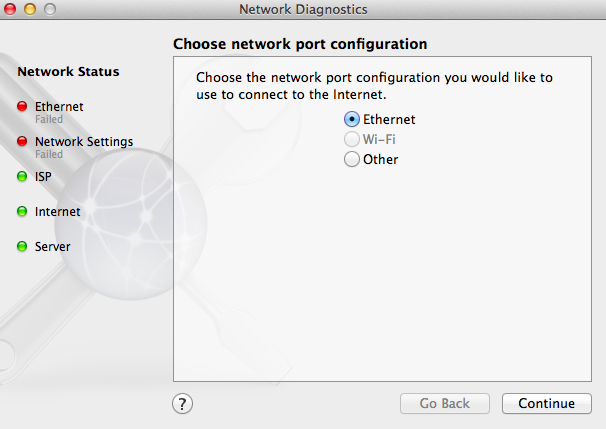Click the red Network Settings status light

[x=22, y=142]
